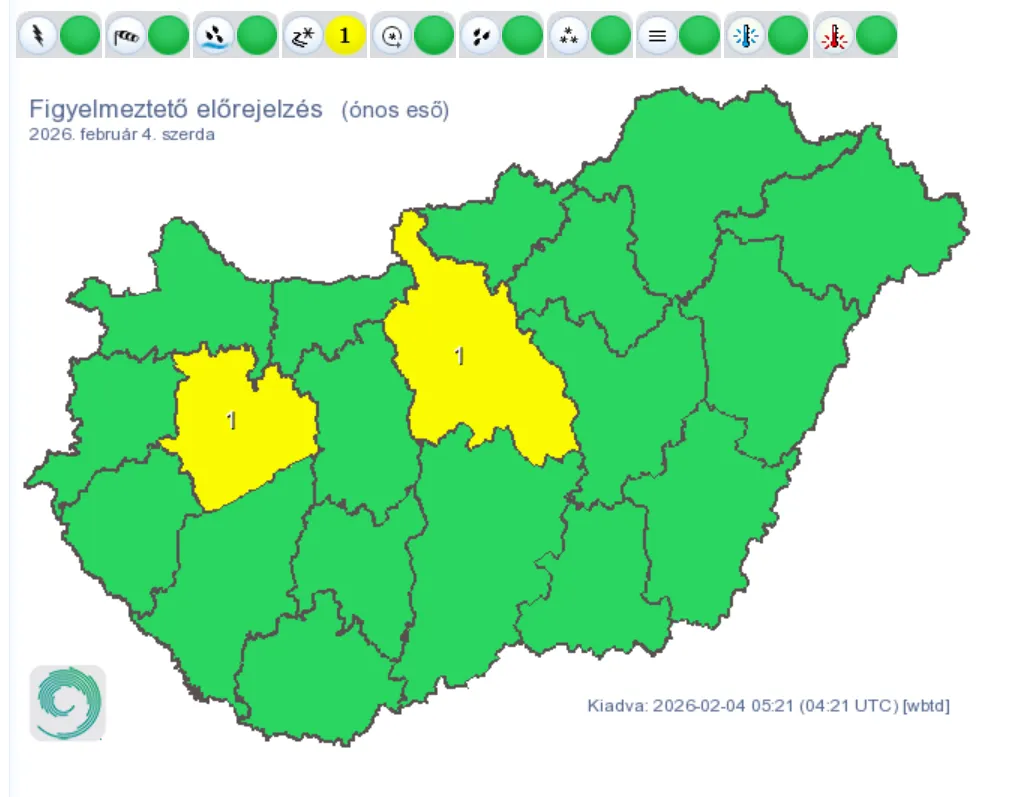
Task: Click the date "2026. február 4. szerda"
Action: tap(122, 134)
